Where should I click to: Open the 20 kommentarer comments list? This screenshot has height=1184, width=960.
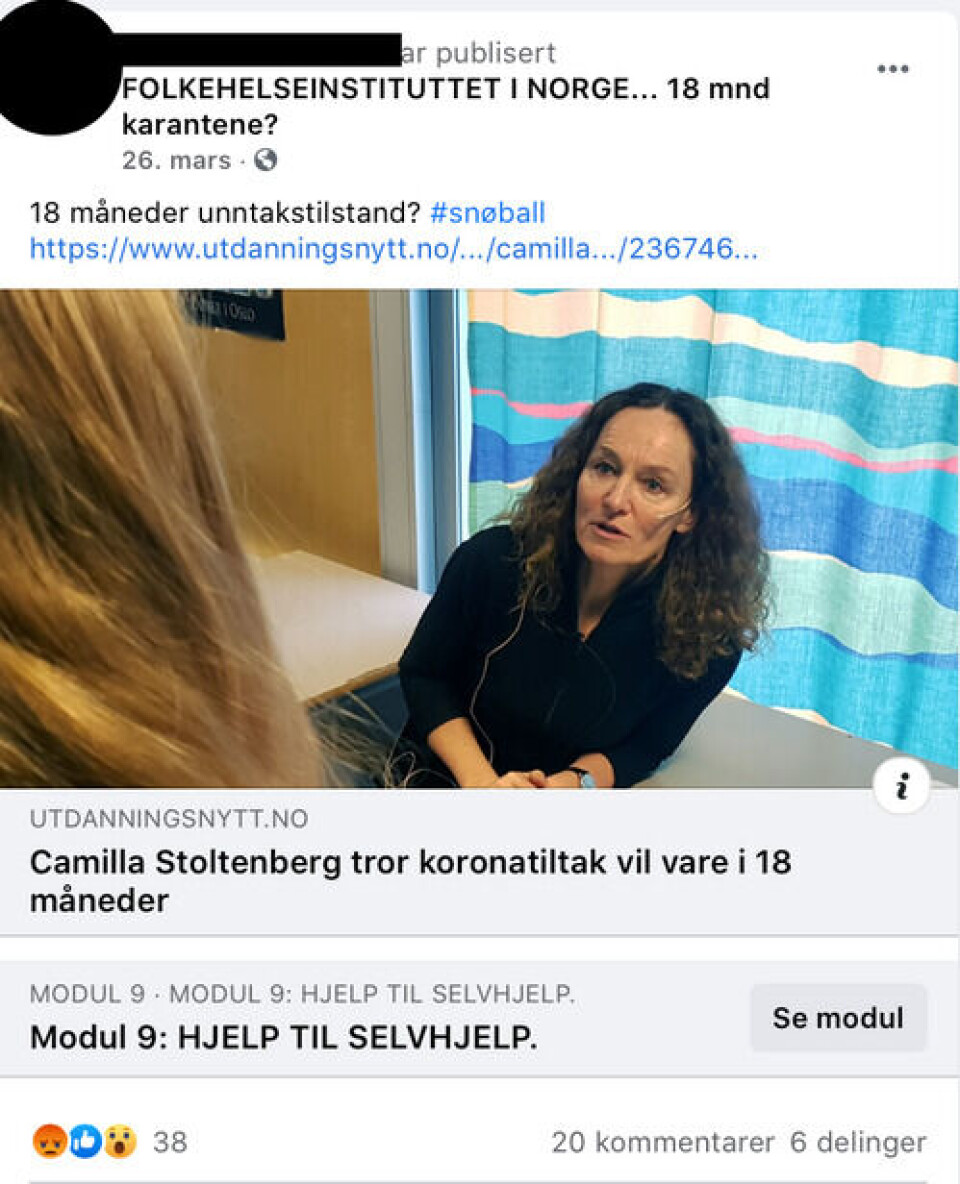(662, 1142)
